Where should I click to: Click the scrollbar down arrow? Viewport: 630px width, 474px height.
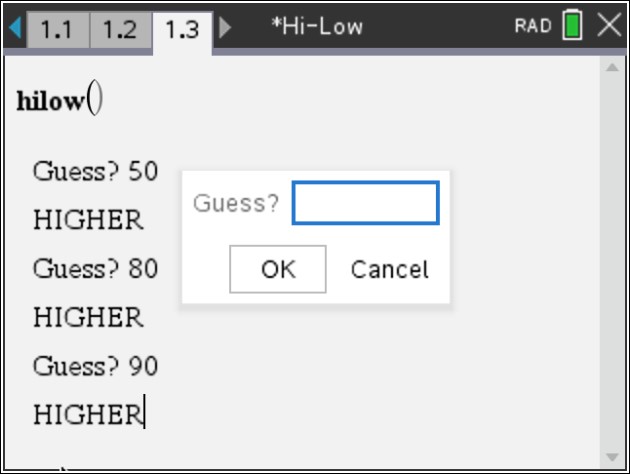612,457
